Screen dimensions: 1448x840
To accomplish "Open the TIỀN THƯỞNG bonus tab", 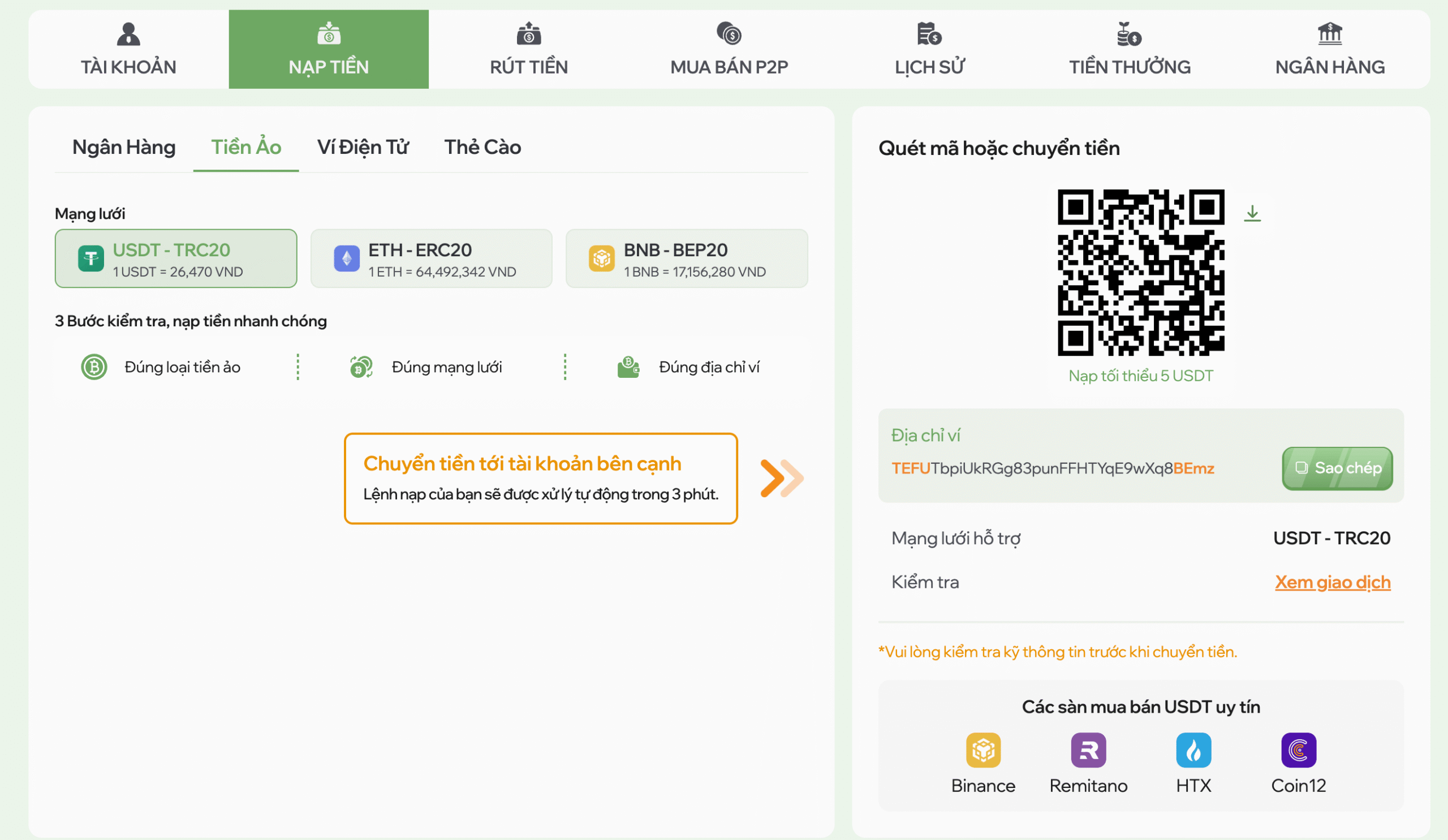I will 1130,49.
